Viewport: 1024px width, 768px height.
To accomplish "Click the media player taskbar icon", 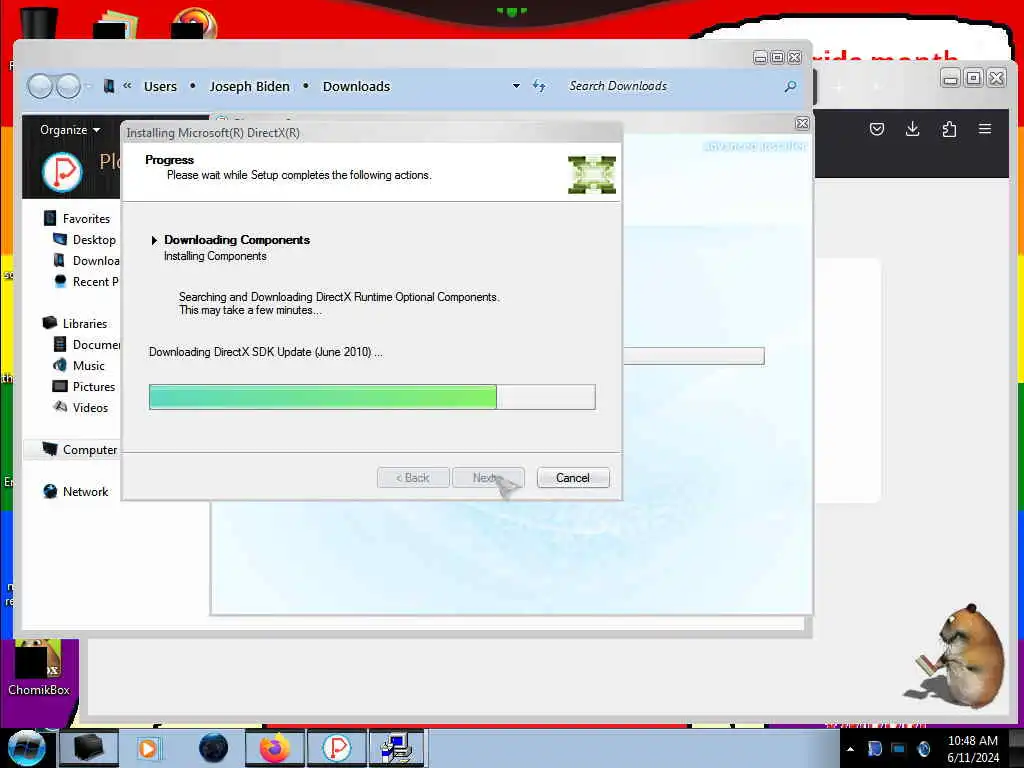I will [x=148, y=748].
